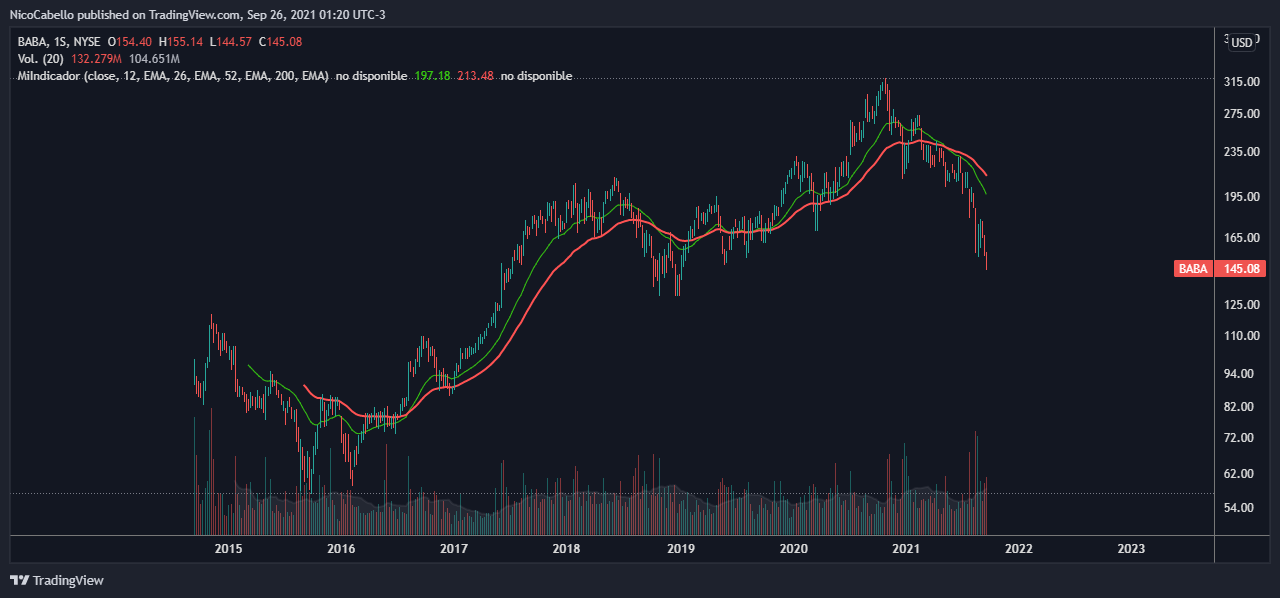Screen dimensions: 1280x598
Task: Click the 2016 label on the time axis
Action: [x=341, y=549]
